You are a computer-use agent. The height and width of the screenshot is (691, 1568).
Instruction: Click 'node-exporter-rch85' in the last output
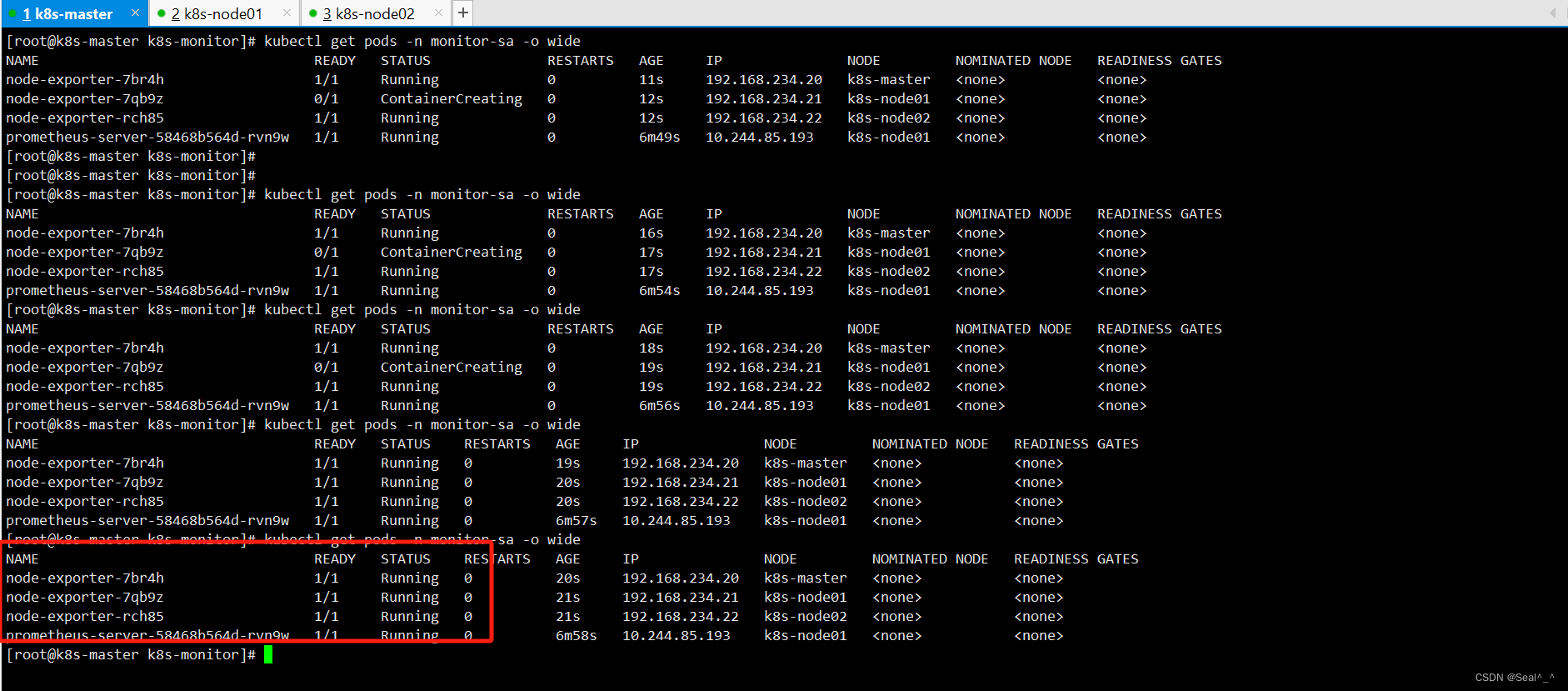pyautogui.click(x=85, y=616)
